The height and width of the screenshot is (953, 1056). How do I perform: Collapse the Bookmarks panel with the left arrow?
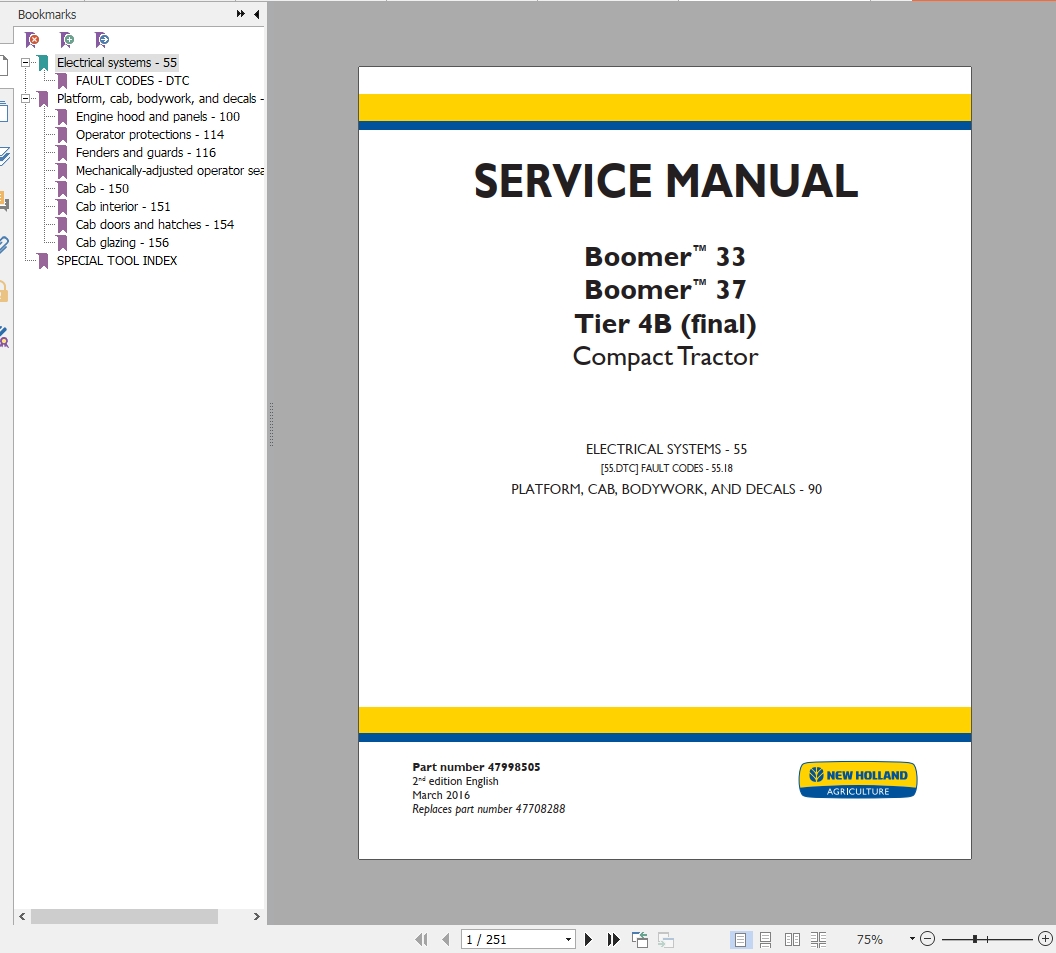pyautogui.click(x=257, y=13)
